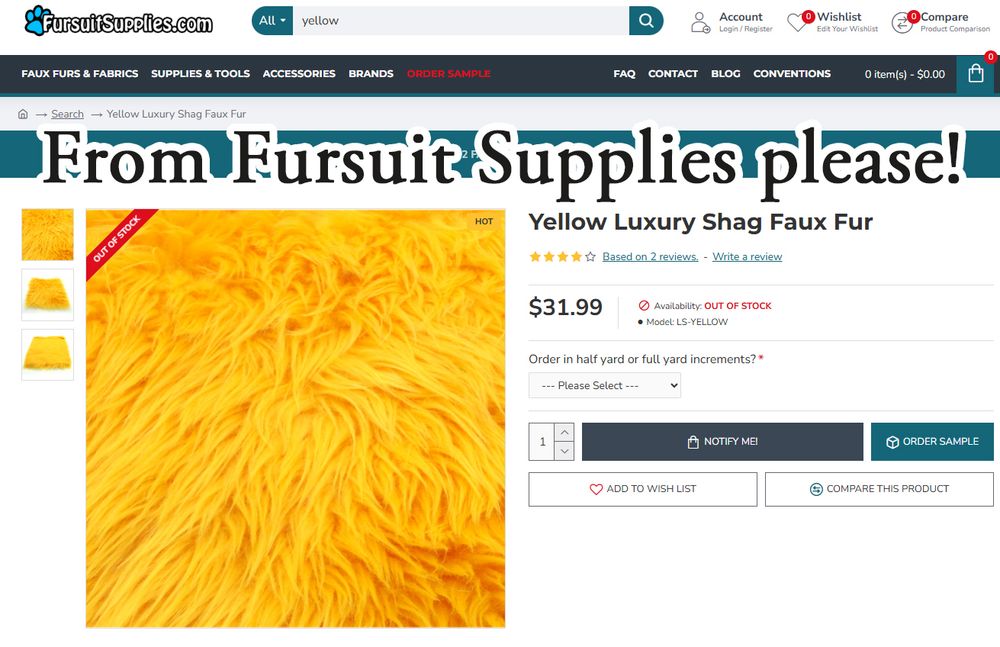This screenshot has width=1000, height=647.
Task: Increase quantity with the up arrow
Action: (x=564, y=432)
